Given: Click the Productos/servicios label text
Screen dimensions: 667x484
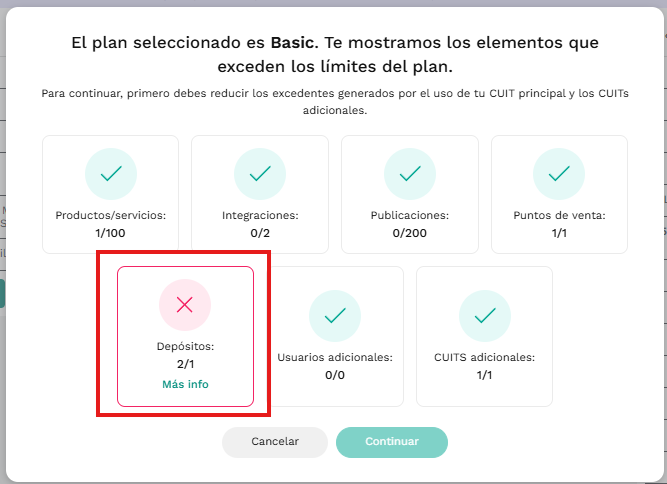Looking at the screenshot, I should click(111, 215).
